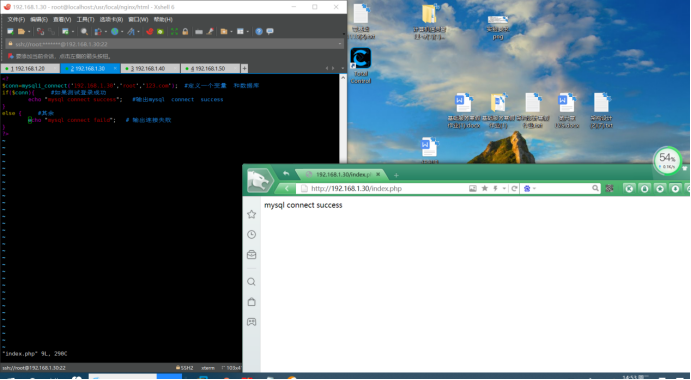This screenshot has height=380, width=691.
Task: Click the mysql connect success page text
Action: point(303,205)
